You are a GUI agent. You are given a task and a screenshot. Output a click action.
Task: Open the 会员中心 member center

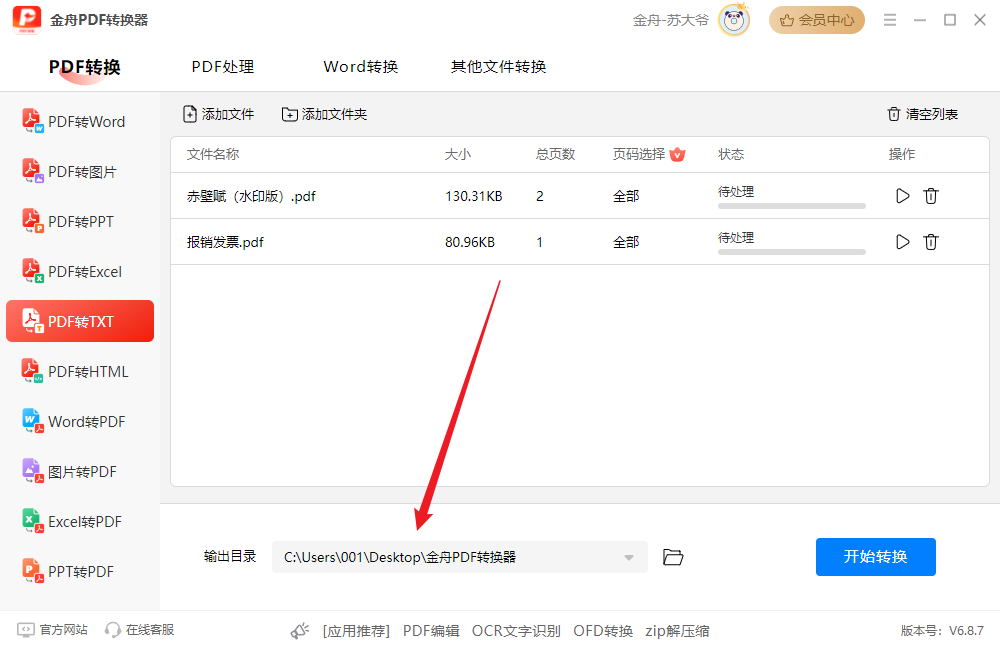817,20
